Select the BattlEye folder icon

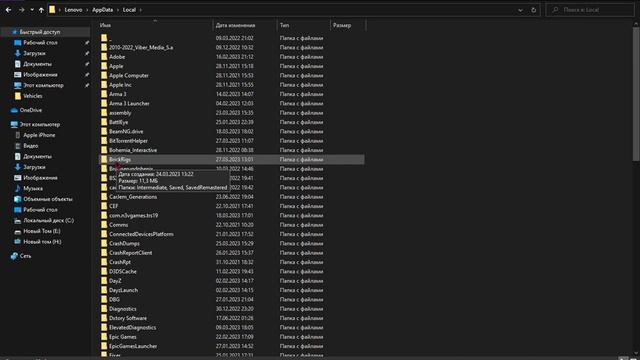click(104, 122)
